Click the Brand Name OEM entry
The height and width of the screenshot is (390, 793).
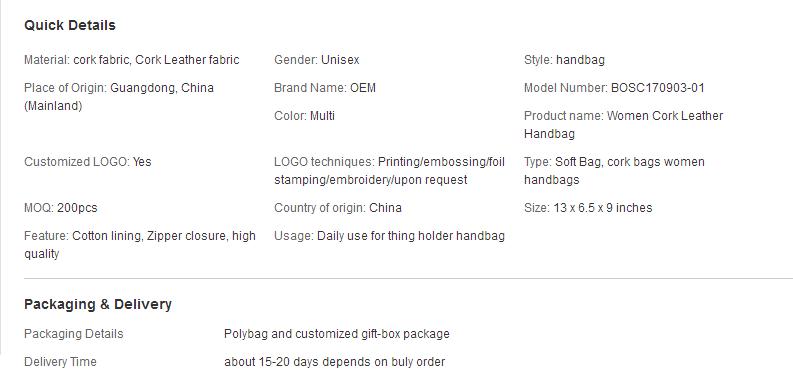[325, 88]
